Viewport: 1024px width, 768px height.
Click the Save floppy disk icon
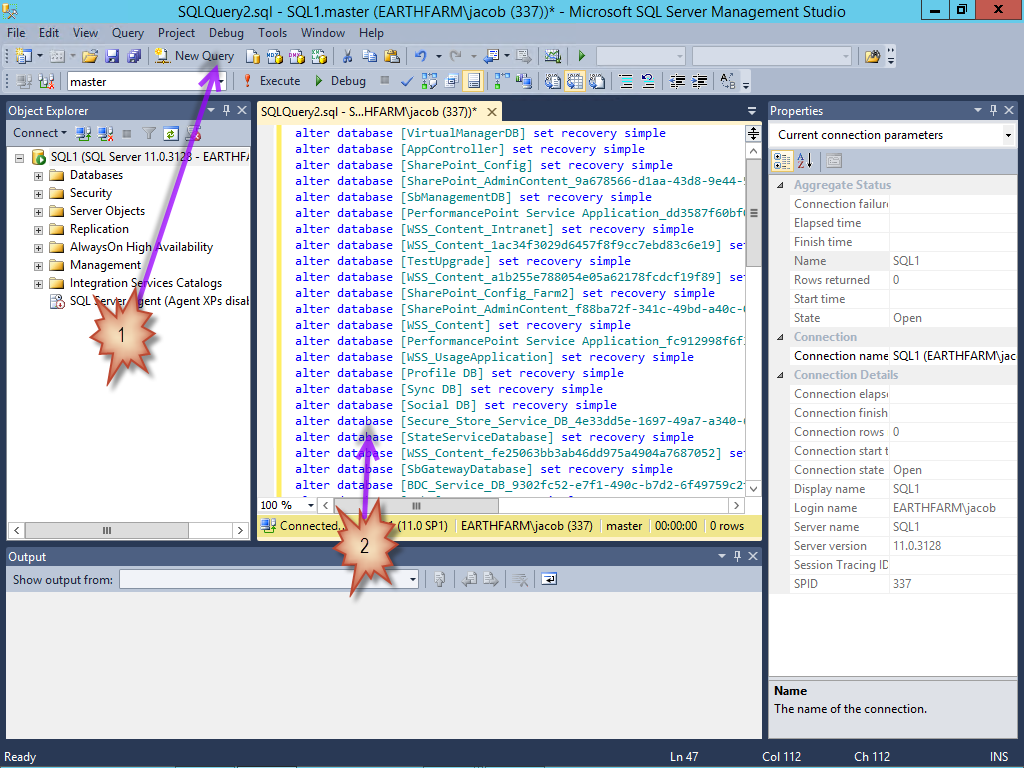(x=112, y=56)
